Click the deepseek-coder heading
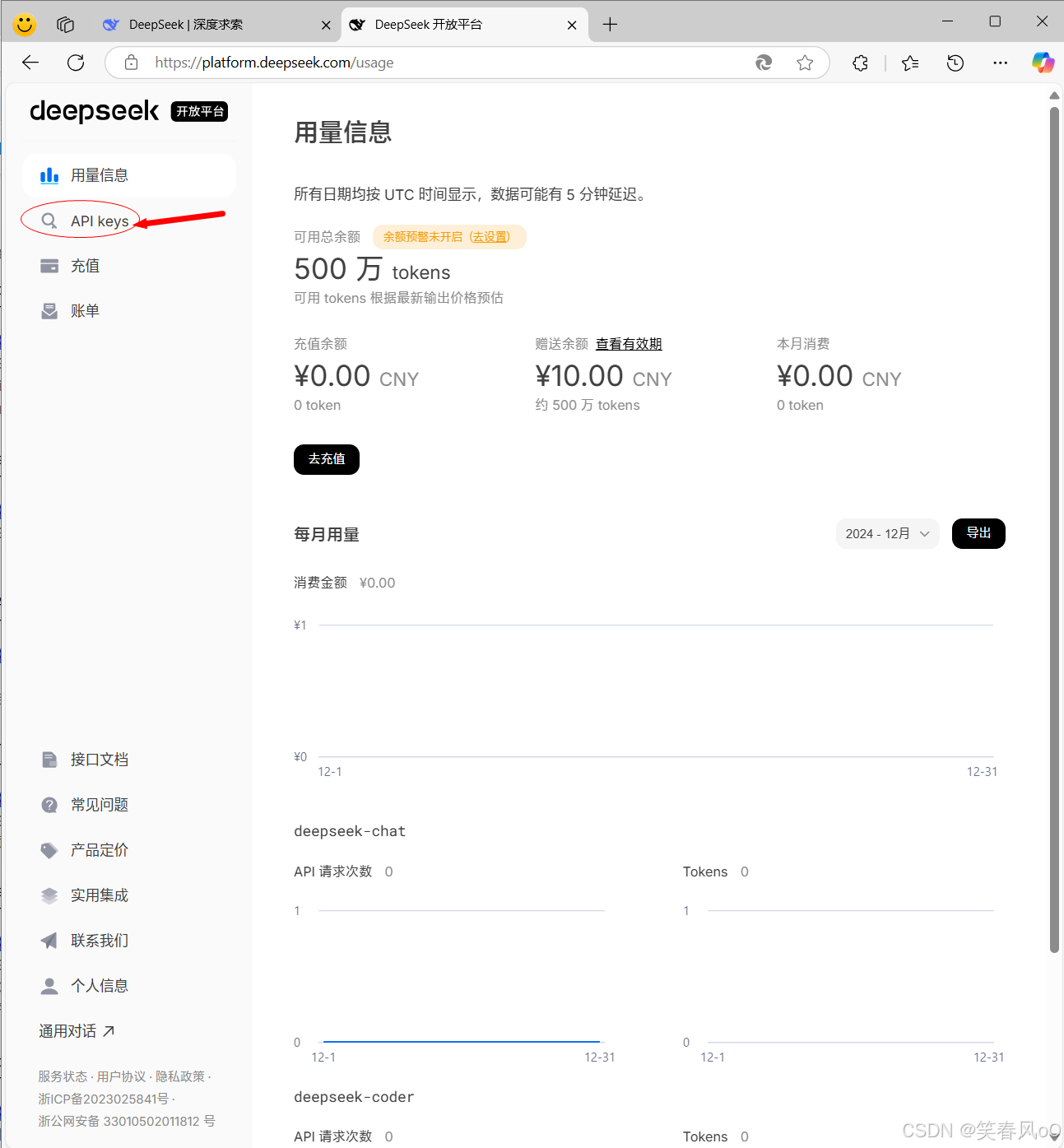The height and width of the screenshot is (1148, 1064). click(354, 1097)
